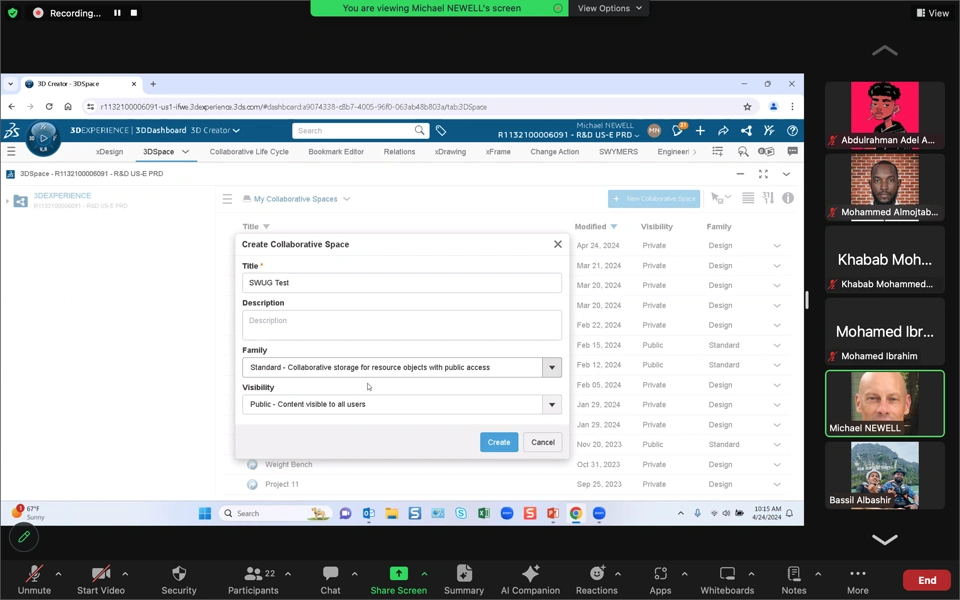The image size is (960, 600).
Task: Click the search magnifier icon in dashboard
Action: point(743,151)
